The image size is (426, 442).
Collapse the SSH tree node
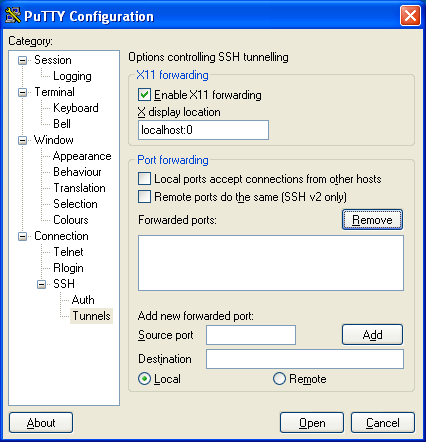(41, 284)
